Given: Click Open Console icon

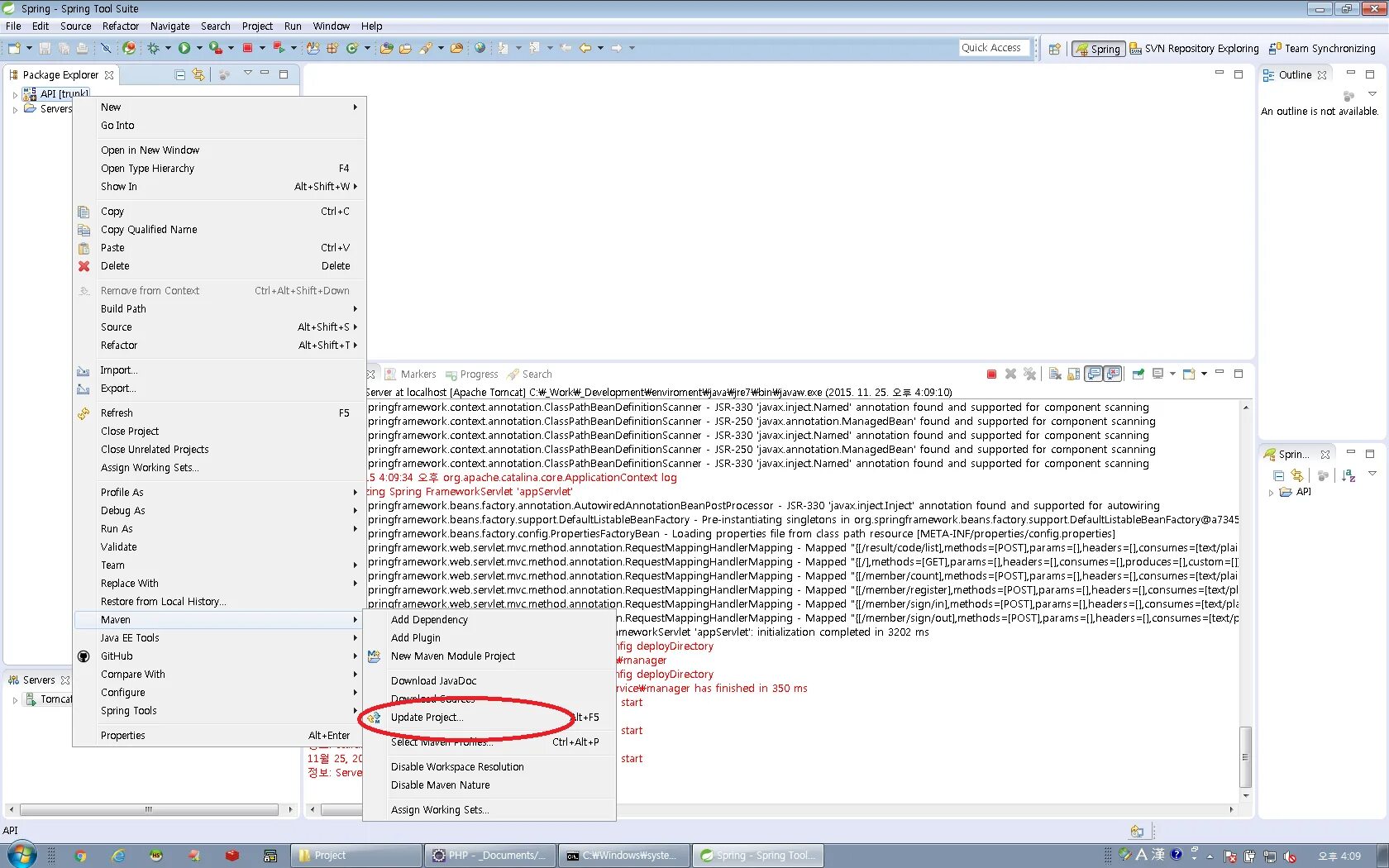Looking at the screenshot, I should coord(1189,374).
